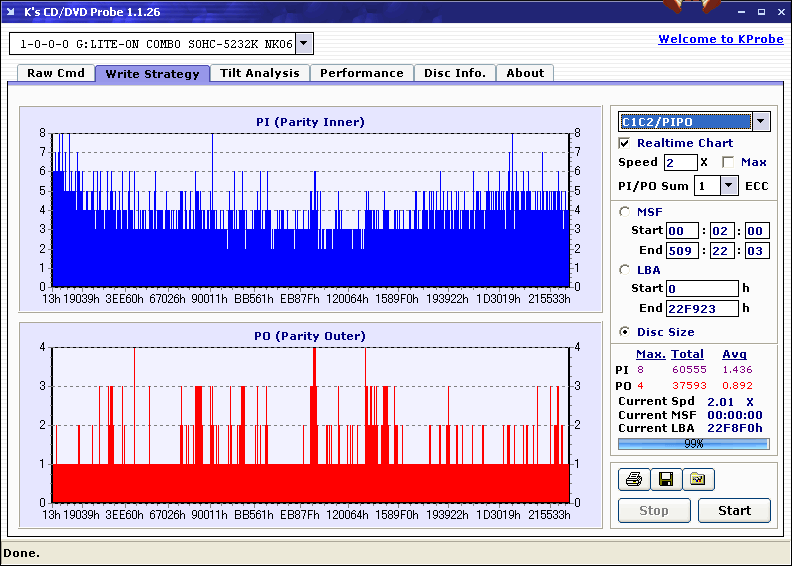Enable the Max speed checkbox
The height and width of the screenshot is (566, 792).
point(728,163)
